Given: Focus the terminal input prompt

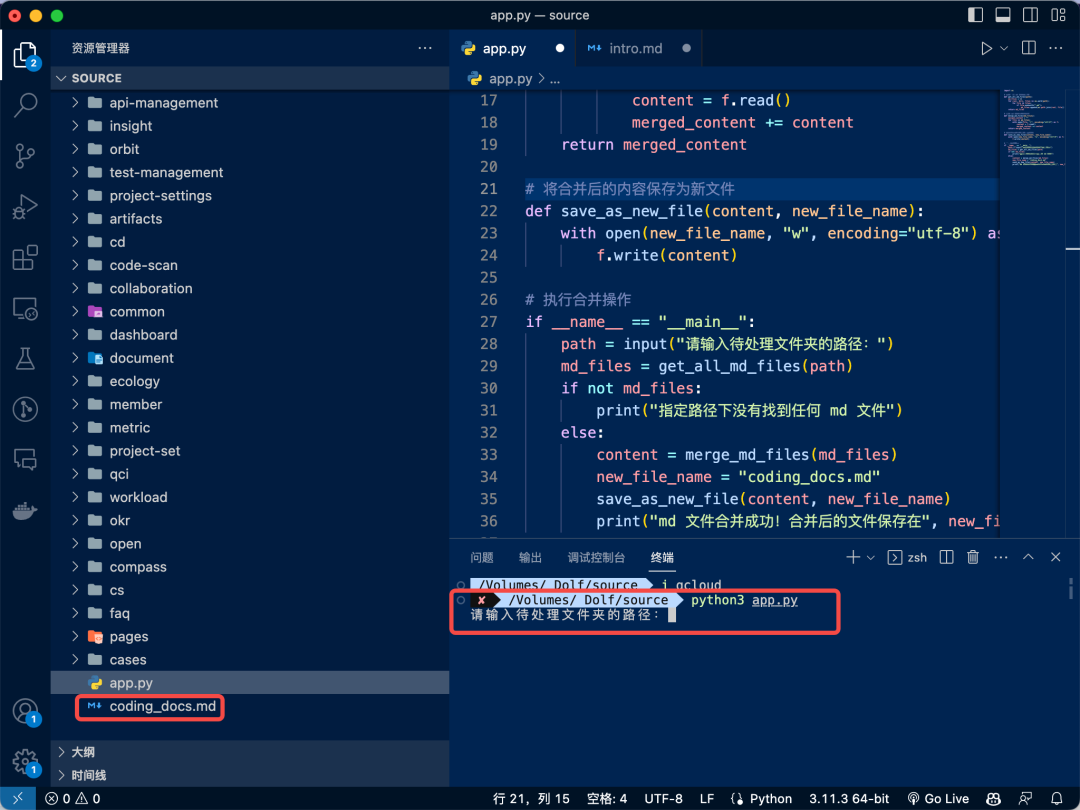Looking at the screenshot, I should [x=672, y=614].
